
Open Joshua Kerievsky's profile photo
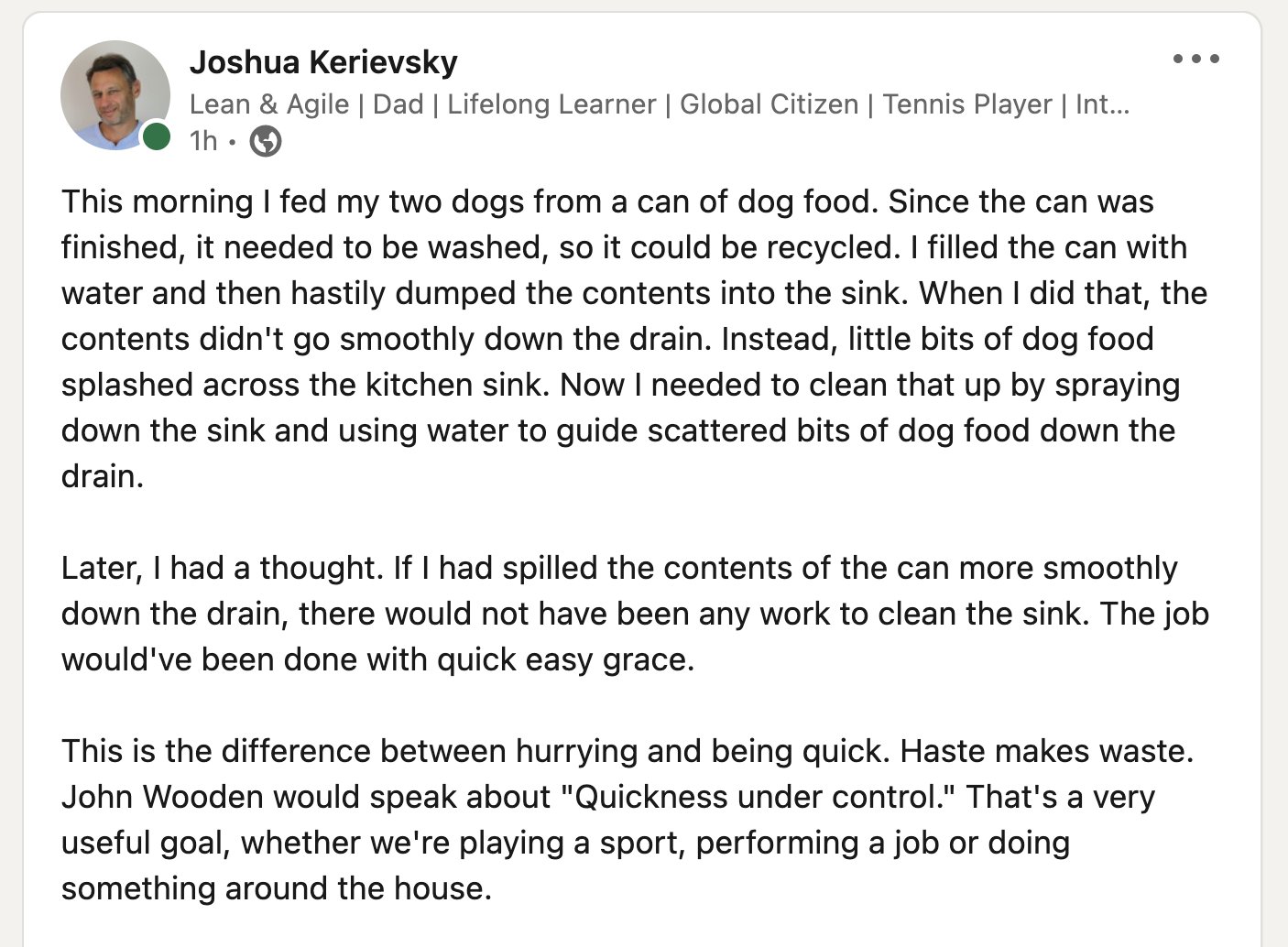pyautogui.click(x=114, y=94)
